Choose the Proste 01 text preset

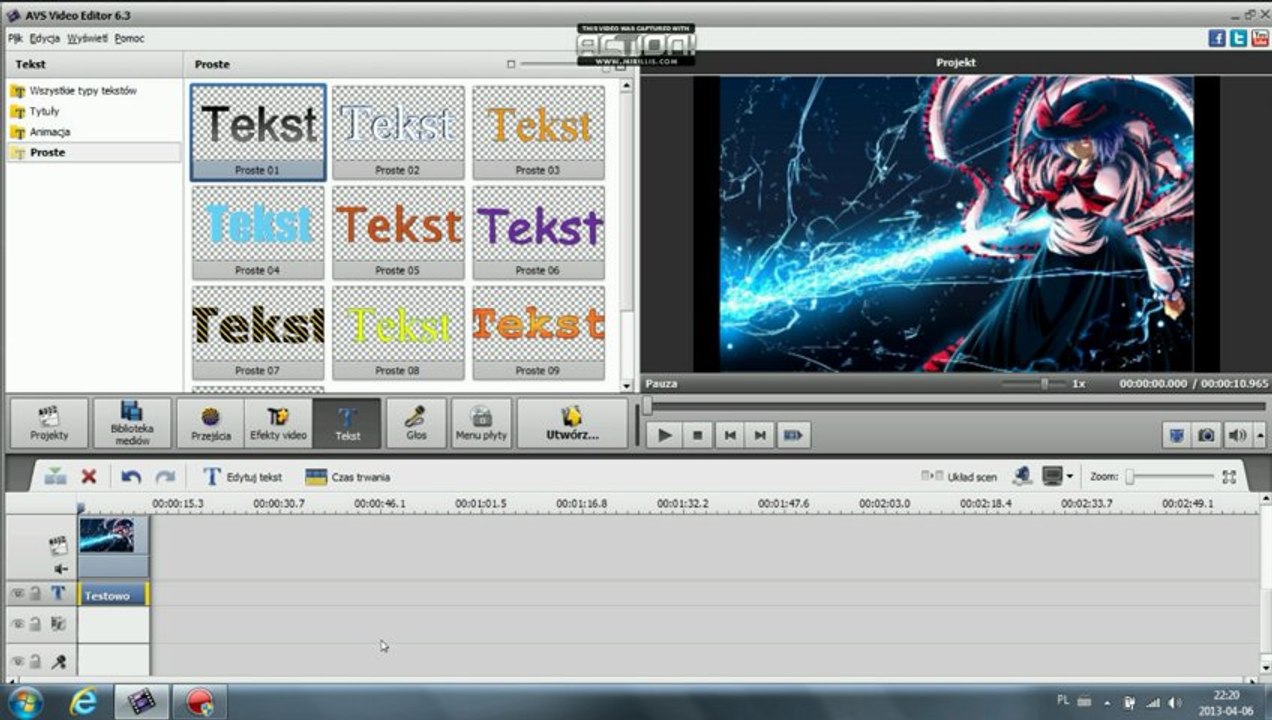pyautogui.click(x=258, y=132)
